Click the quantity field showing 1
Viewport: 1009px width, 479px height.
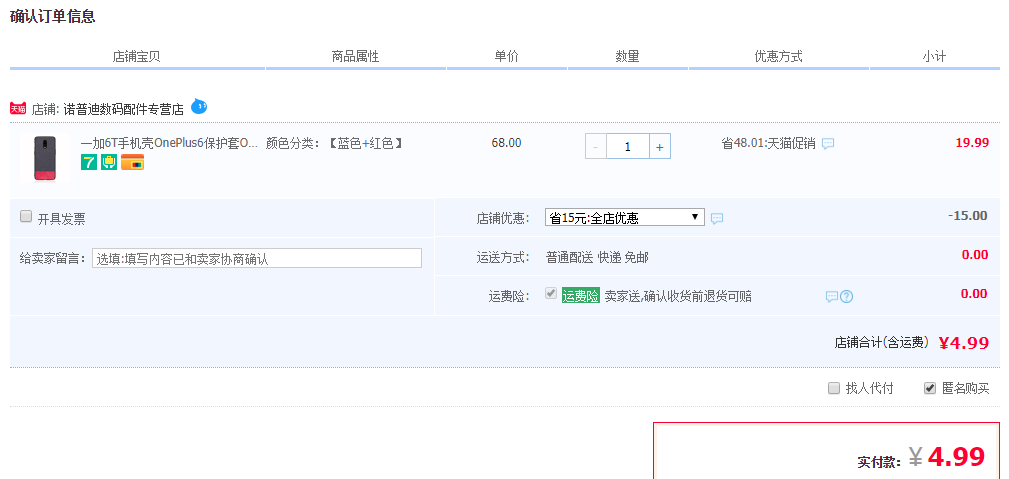pyautogui.click(x=627, y=147)
